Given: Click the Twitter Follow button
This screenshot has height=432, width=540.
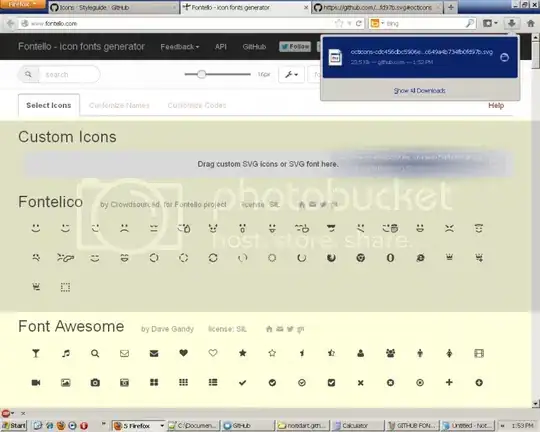Looking at the screenshot, I should pos(295,47).
